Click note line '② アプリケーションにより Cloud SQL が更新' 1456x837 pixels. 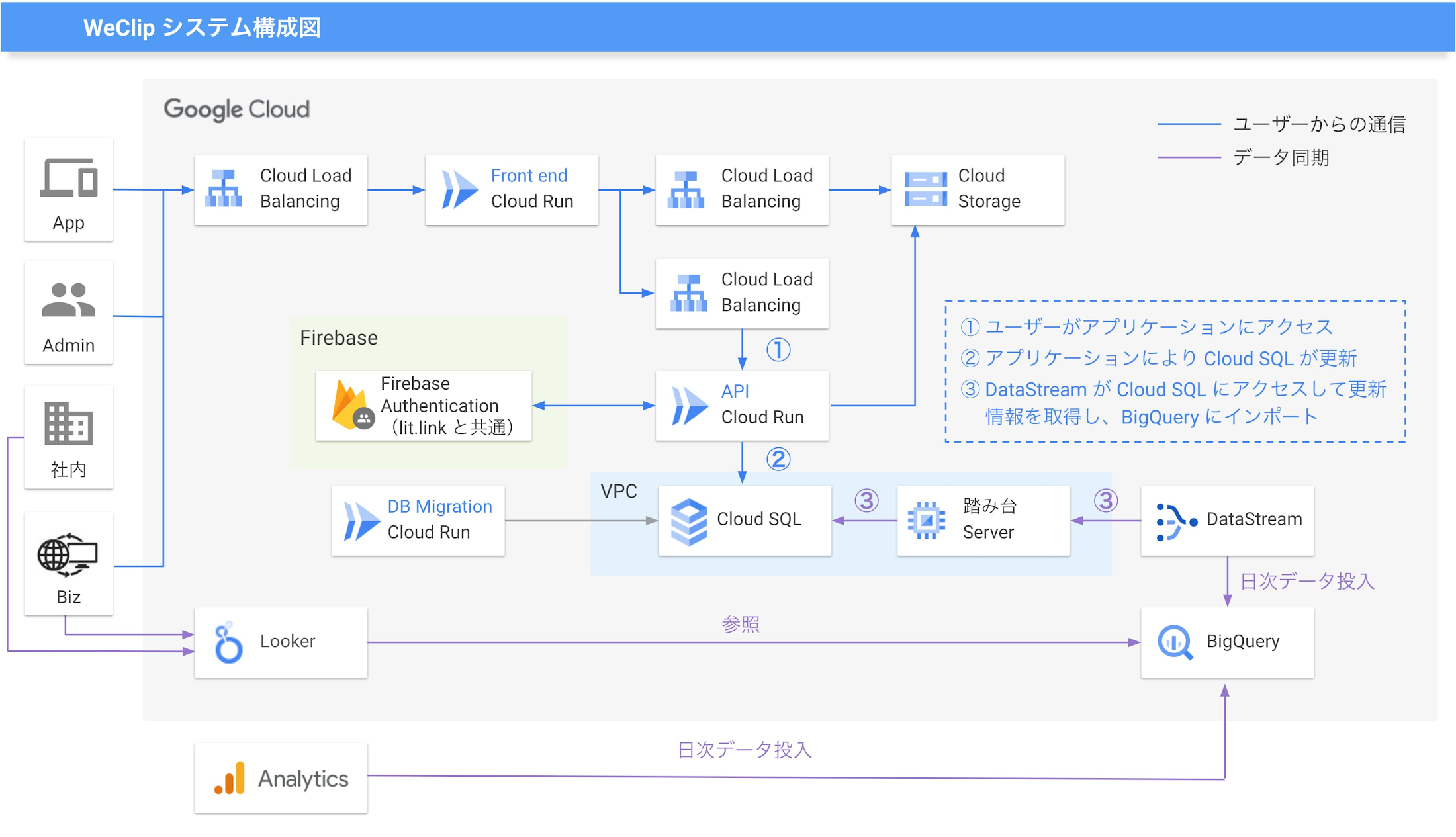[x=1158, y=358]
